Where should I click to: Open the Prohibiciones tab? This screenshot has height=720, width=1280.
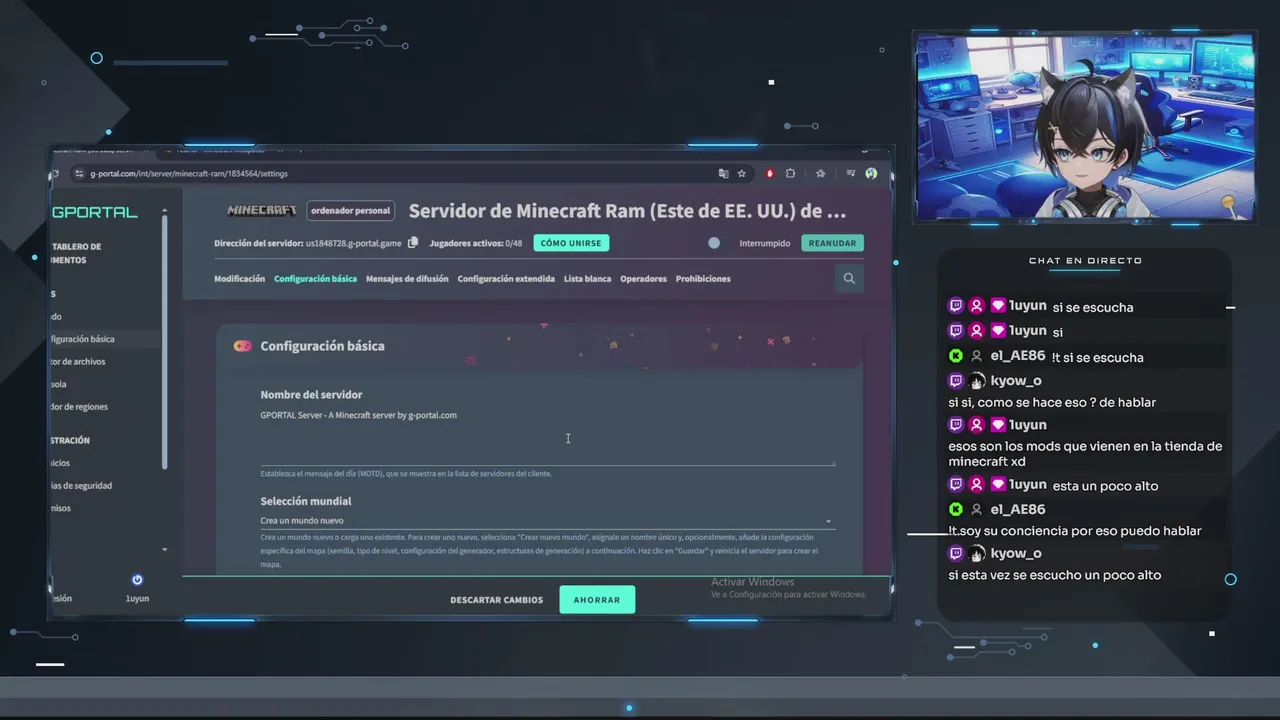[x=703, y=279]
